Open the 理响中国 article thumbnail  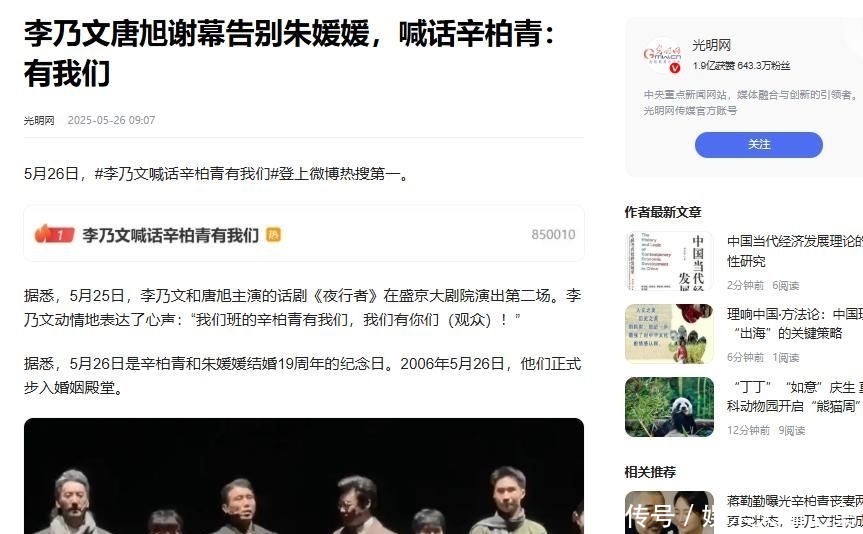point(669,334)
